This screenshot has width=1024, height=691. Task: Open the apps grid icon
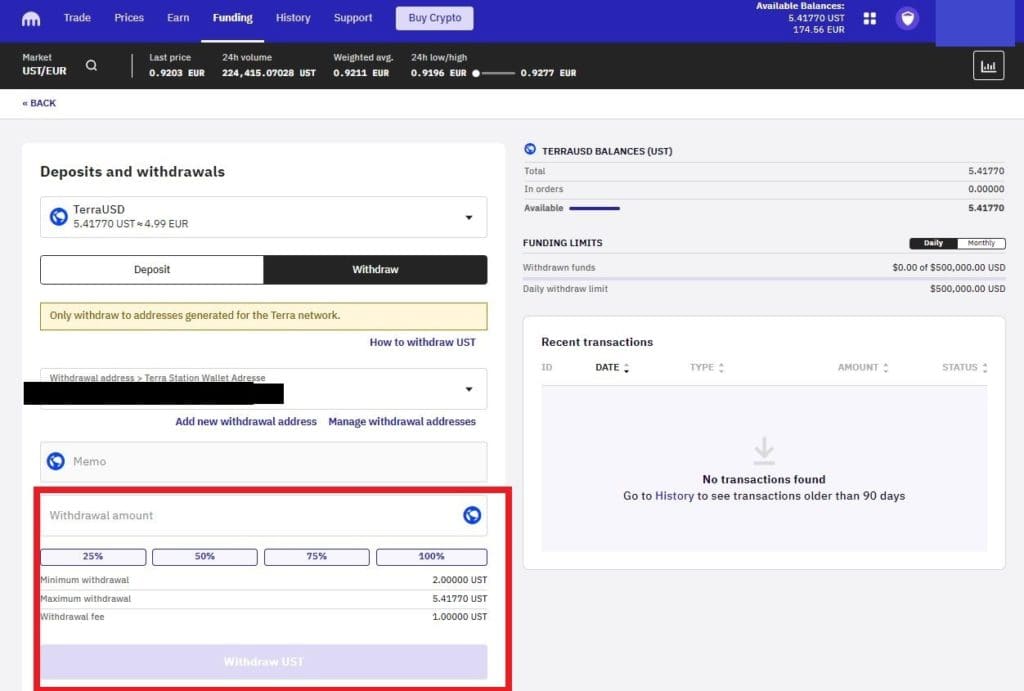tap(869, 18)
